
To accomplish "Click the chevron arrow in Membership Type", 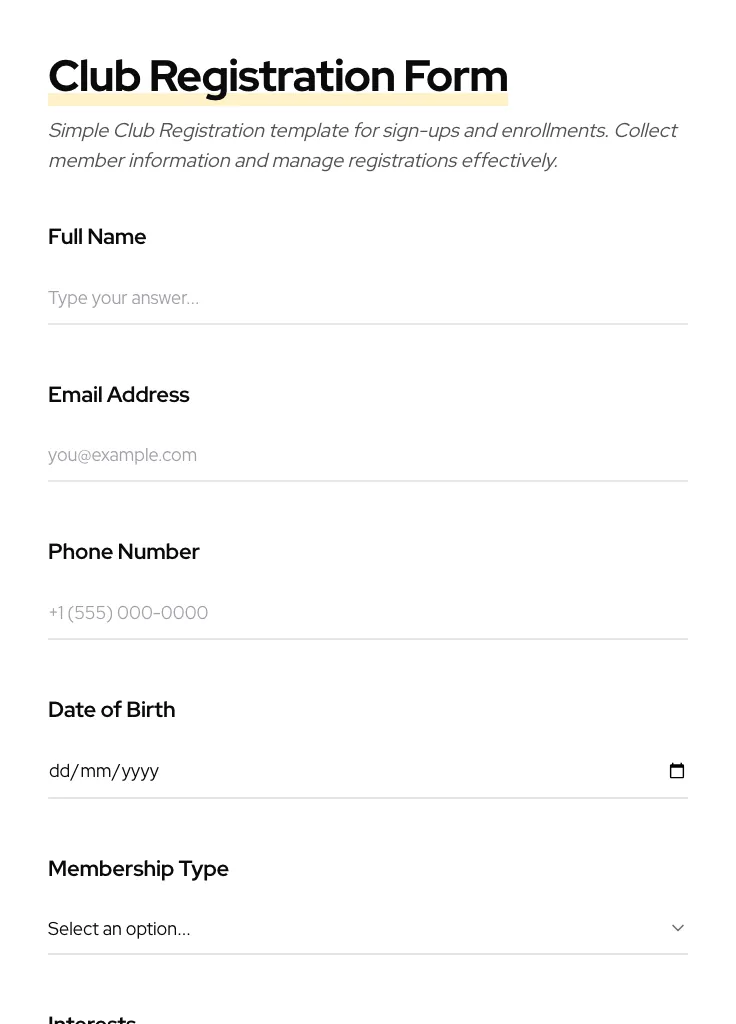I will [x=678, y=928].
